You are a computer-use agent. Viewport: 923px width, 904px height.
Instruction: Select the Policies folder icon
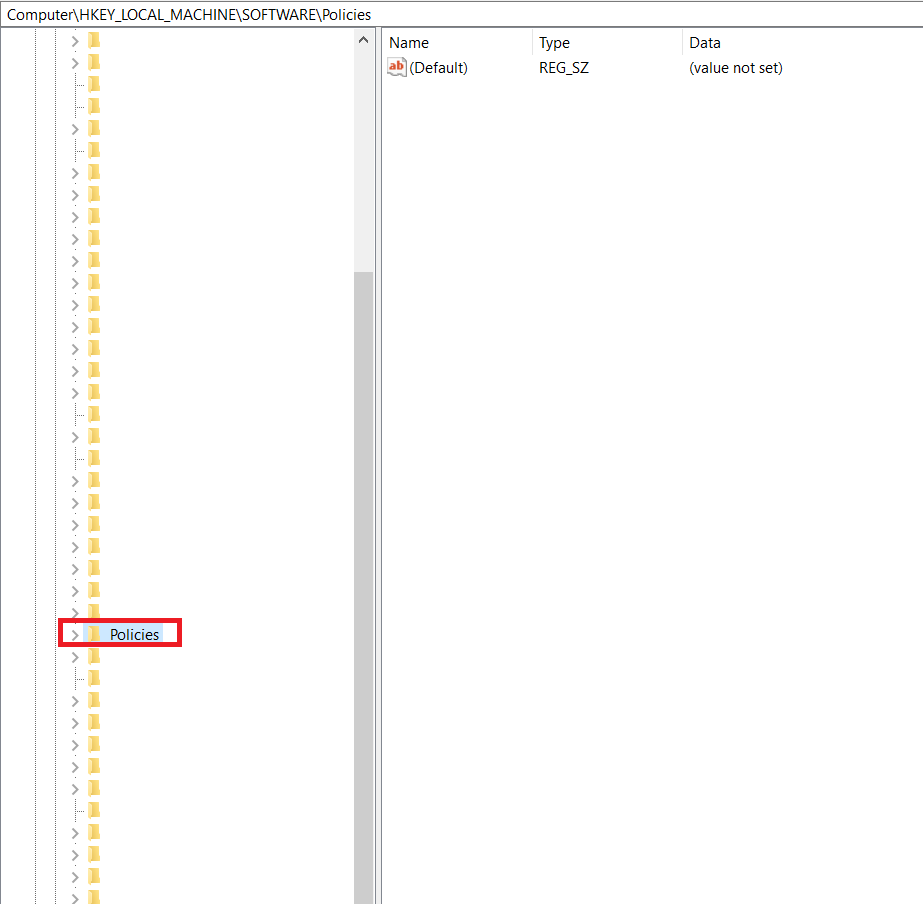pos(93,633)
